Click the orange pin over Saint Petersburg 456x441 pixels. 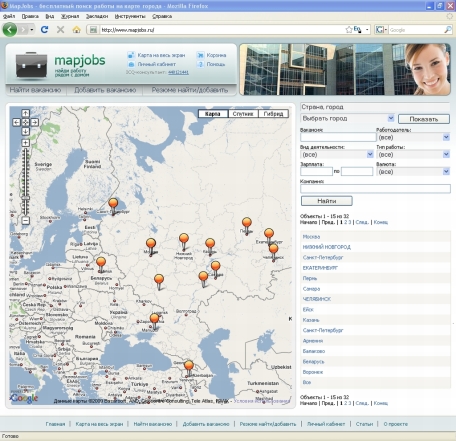(x=113, y=204)
